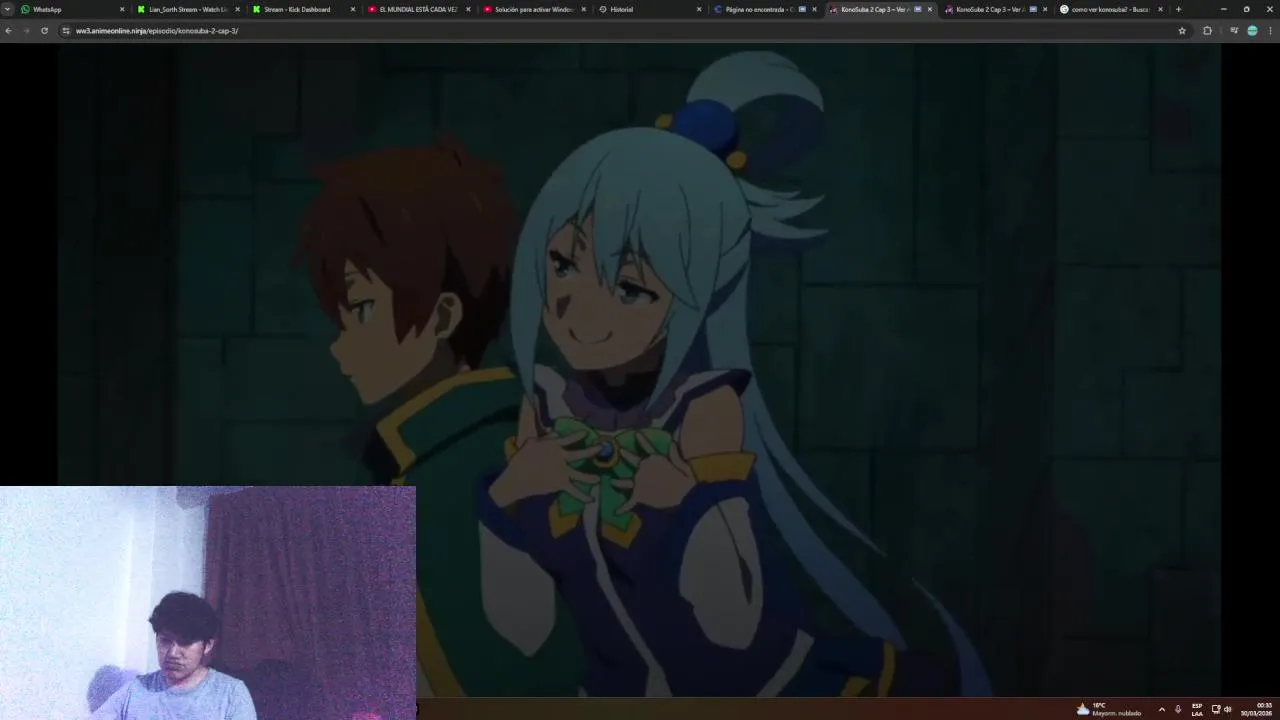Image resolution: width=1280 pixels, height=720 pixels.
Task: Open the browser Extensions menu
Action: pyautogui.click(x=1207, y=31)
